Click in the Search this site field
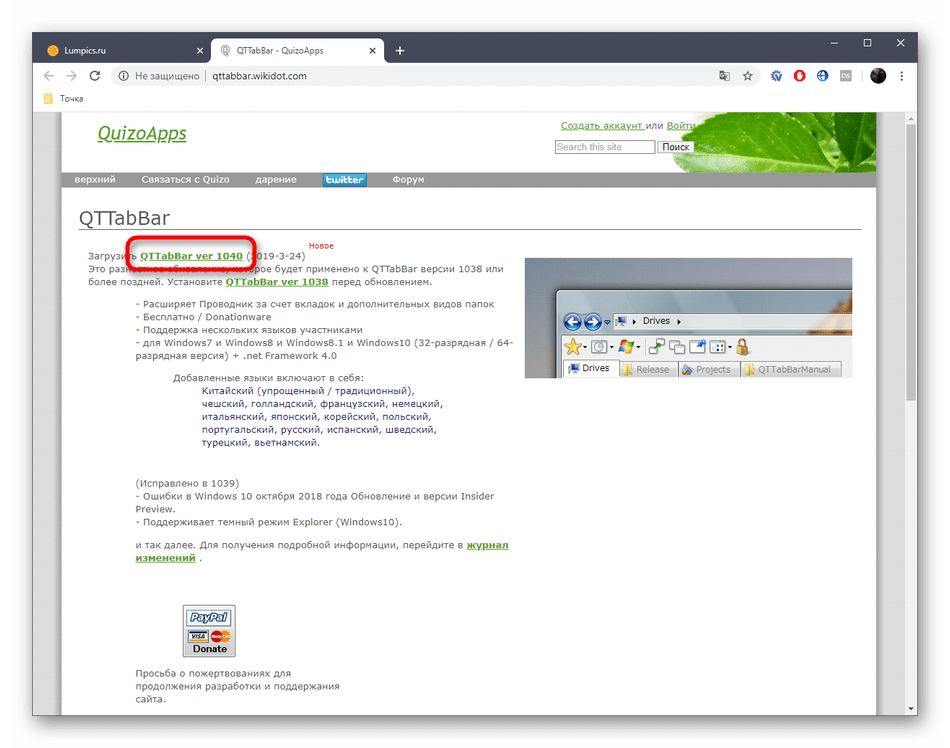The height and width of the screenshot is (748, 950). click(x=604, y=147)
